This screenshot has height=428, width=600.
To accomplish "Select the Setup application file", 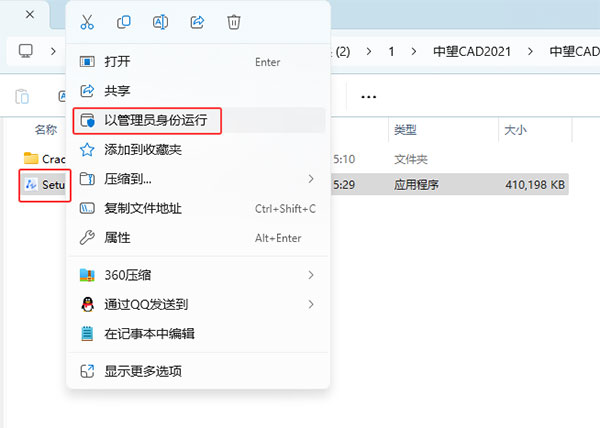I will [x=45, y=185].
